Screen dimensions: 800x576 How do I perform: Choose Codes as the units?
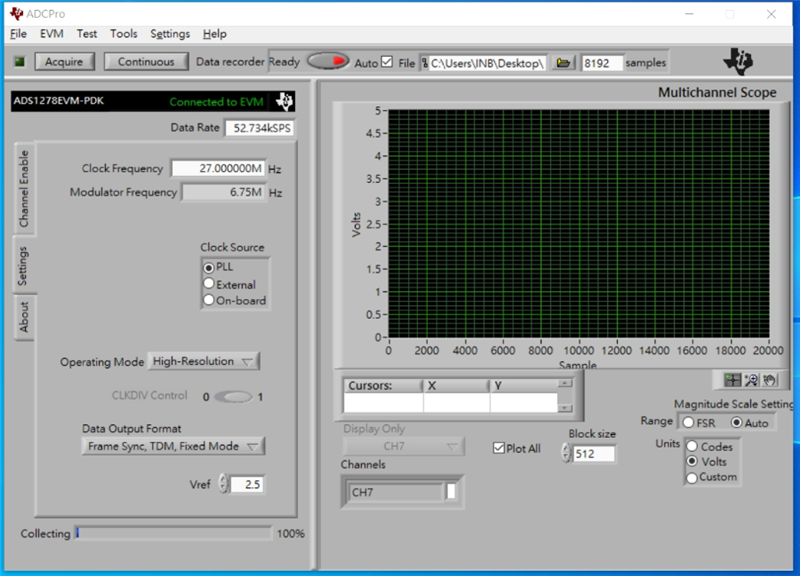(x=691, y=446)
